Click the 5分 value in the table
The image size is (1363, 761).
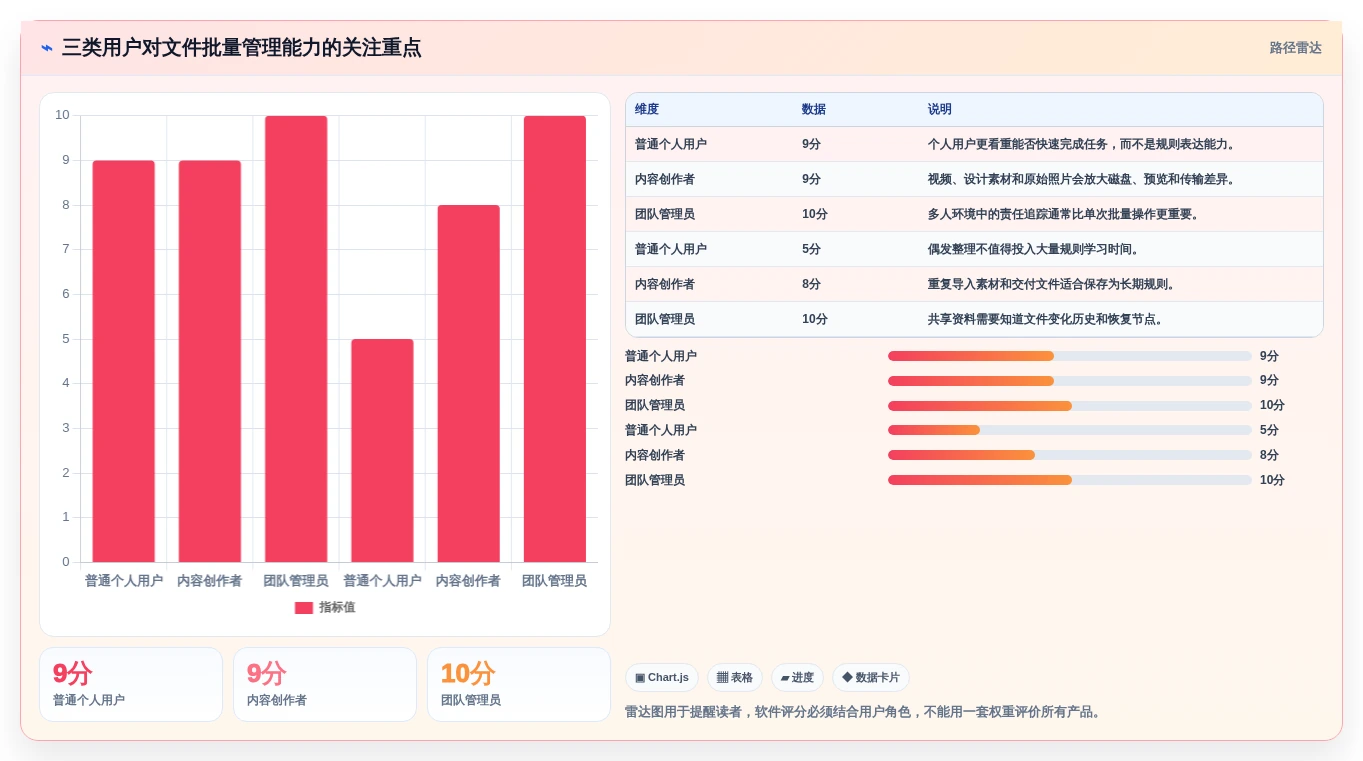[811, 249]
